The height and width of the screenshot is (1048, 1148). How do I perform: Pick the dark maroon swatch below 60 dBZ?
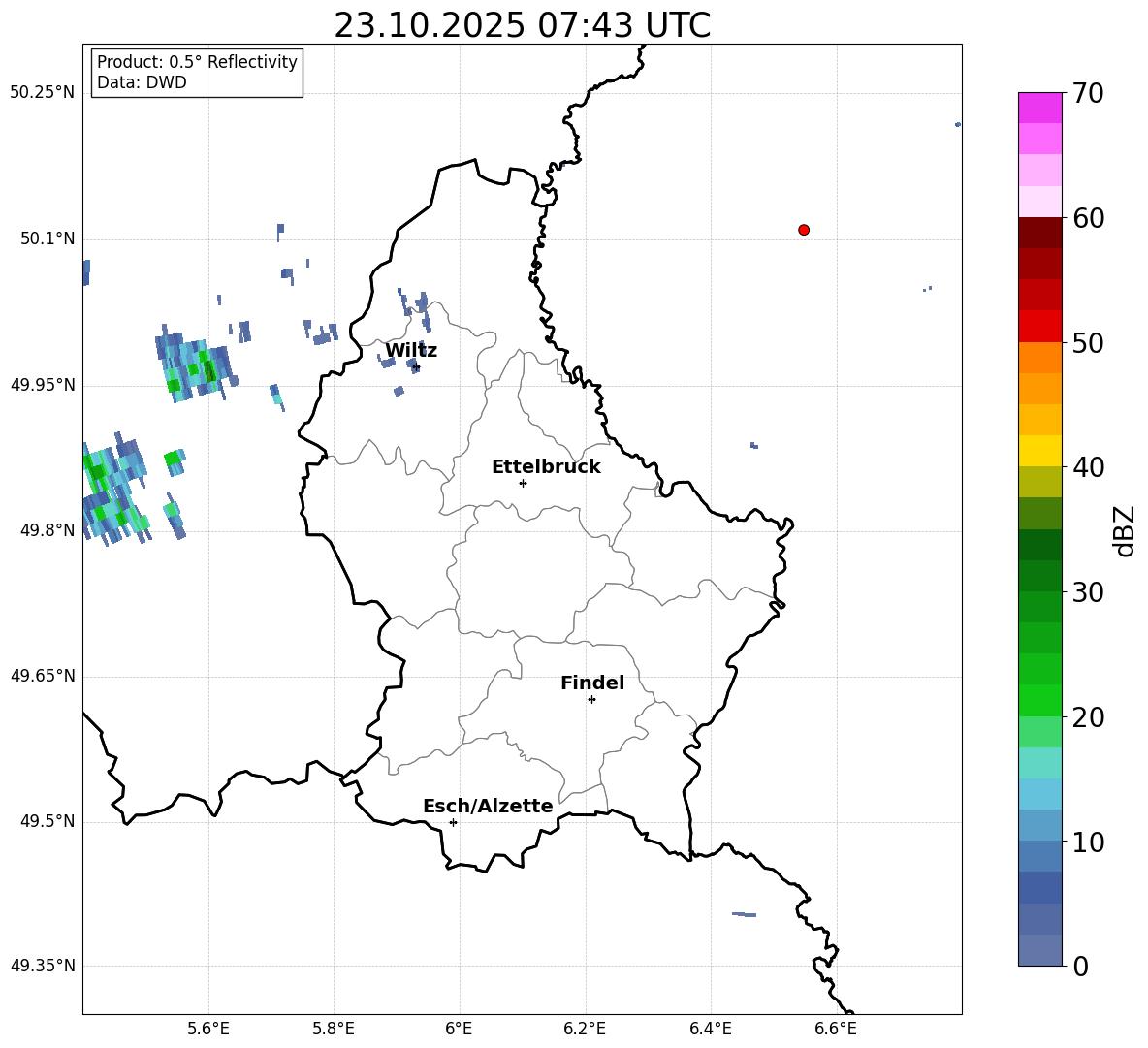tap(1040, 233)
